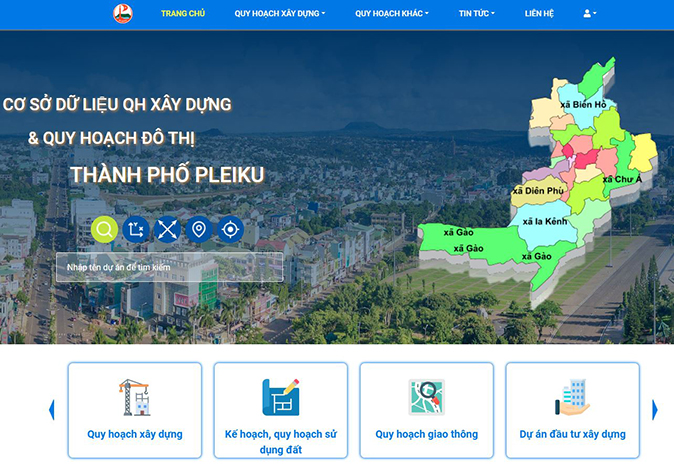Click the city emblem logo in navbar
Viewport: 674px width, 465px height.
pos(123,13)
